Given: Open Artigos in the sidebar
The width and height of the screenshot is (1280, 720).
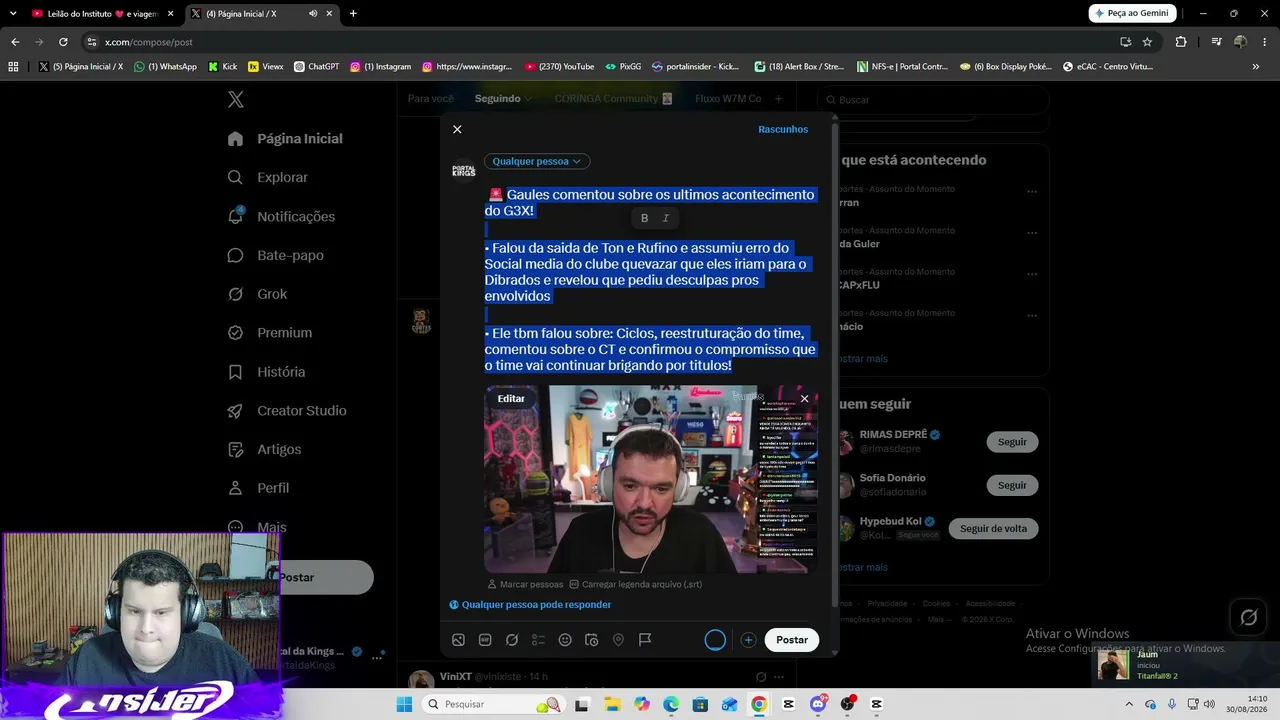Looking at the screenshot, I should pyautogui.click(x=265, y=450).
